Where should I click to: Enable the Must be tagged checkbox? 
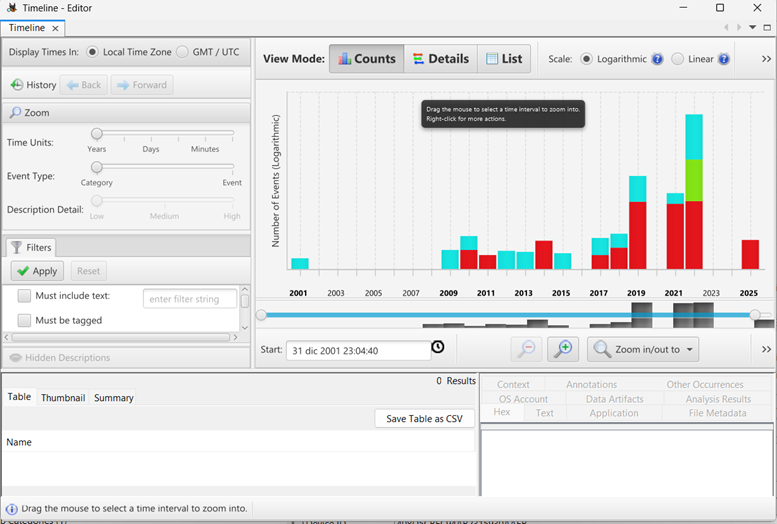pos(25,320)
